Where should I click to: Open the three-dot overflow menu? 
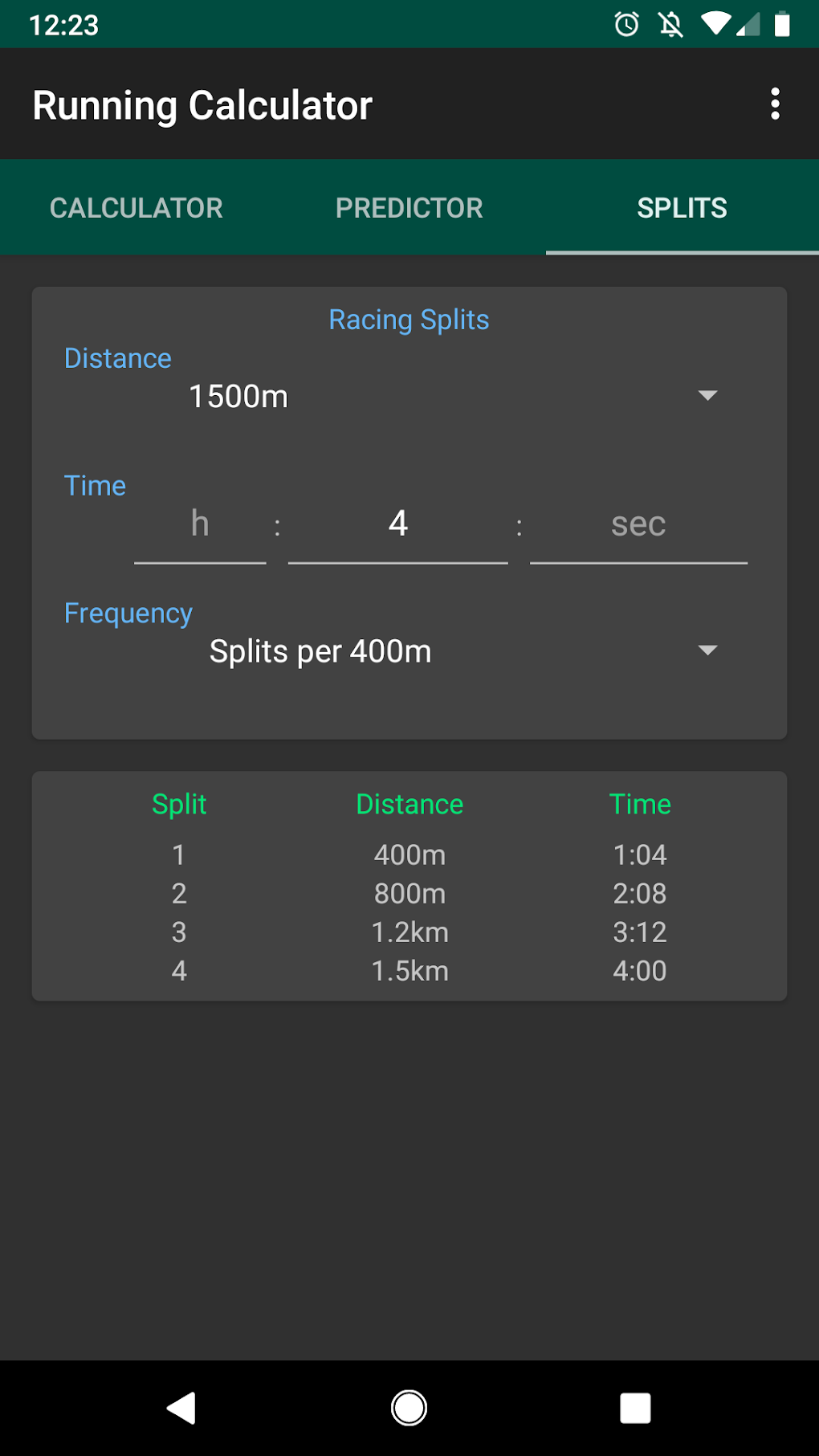click(x=775, y=104)
